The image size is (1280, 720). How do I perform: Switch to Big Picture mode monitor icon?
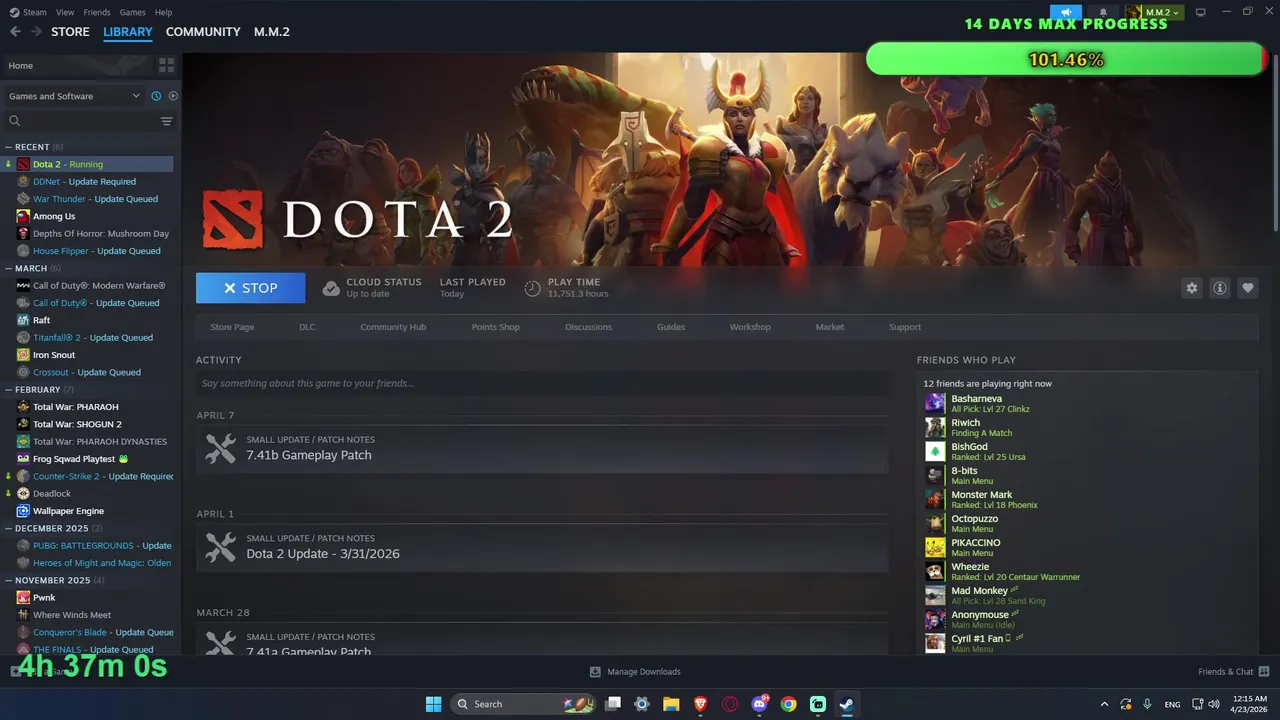tap(1201, 12)
